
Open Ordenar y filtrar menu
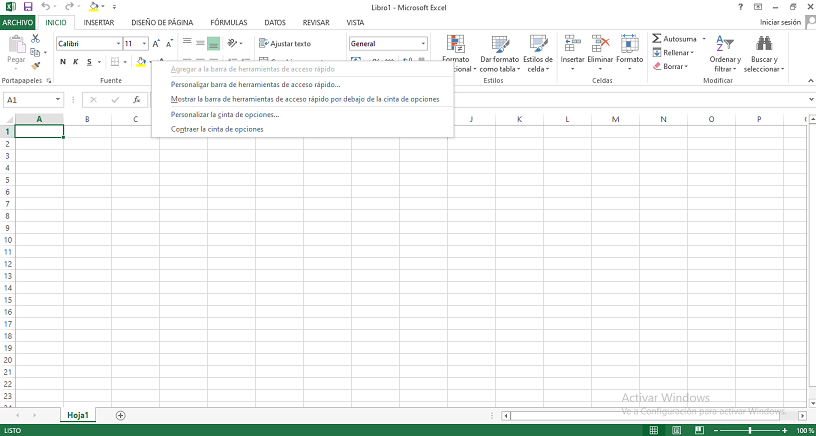[725, 54]
